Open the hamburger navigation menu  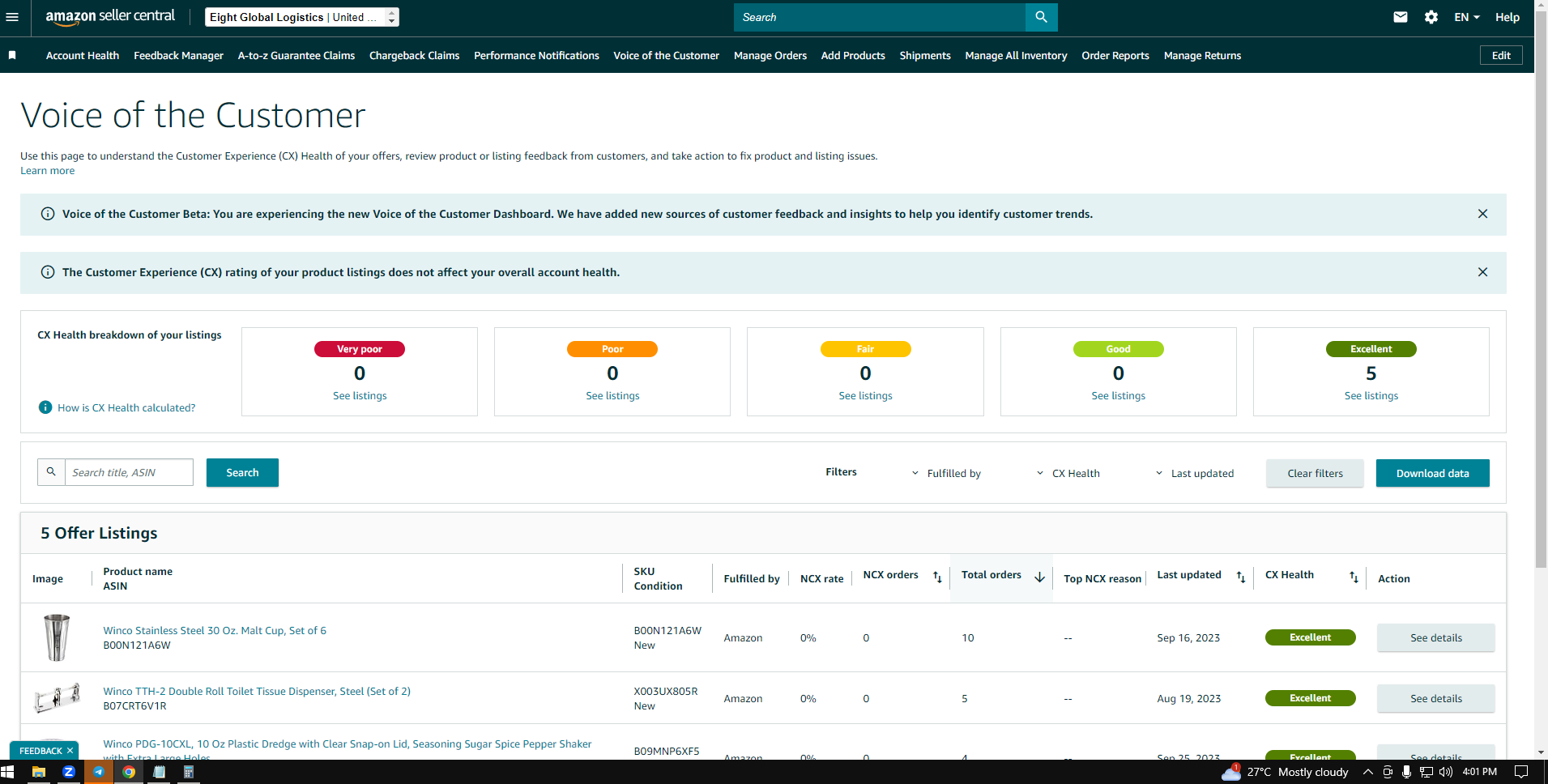click(12, 17)
